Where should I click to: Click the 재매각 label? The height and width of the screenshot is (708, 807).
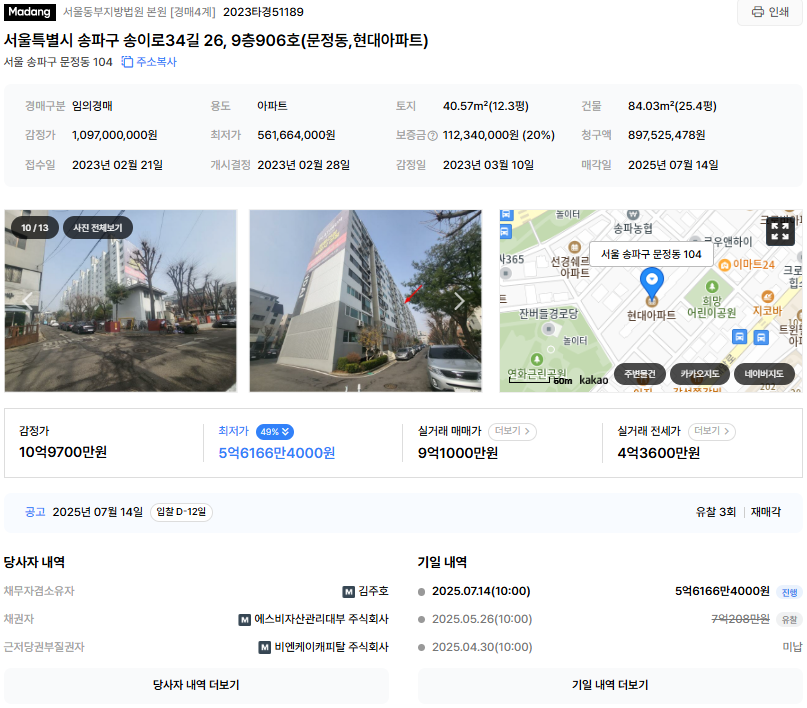(x=766, y=512)
